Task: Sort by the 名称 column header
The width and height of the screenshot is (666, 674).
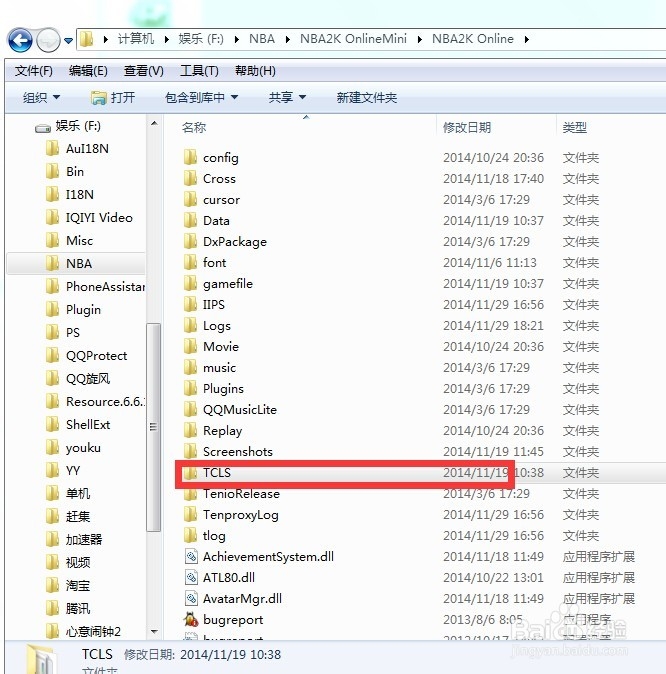Action: coord(193,128)
